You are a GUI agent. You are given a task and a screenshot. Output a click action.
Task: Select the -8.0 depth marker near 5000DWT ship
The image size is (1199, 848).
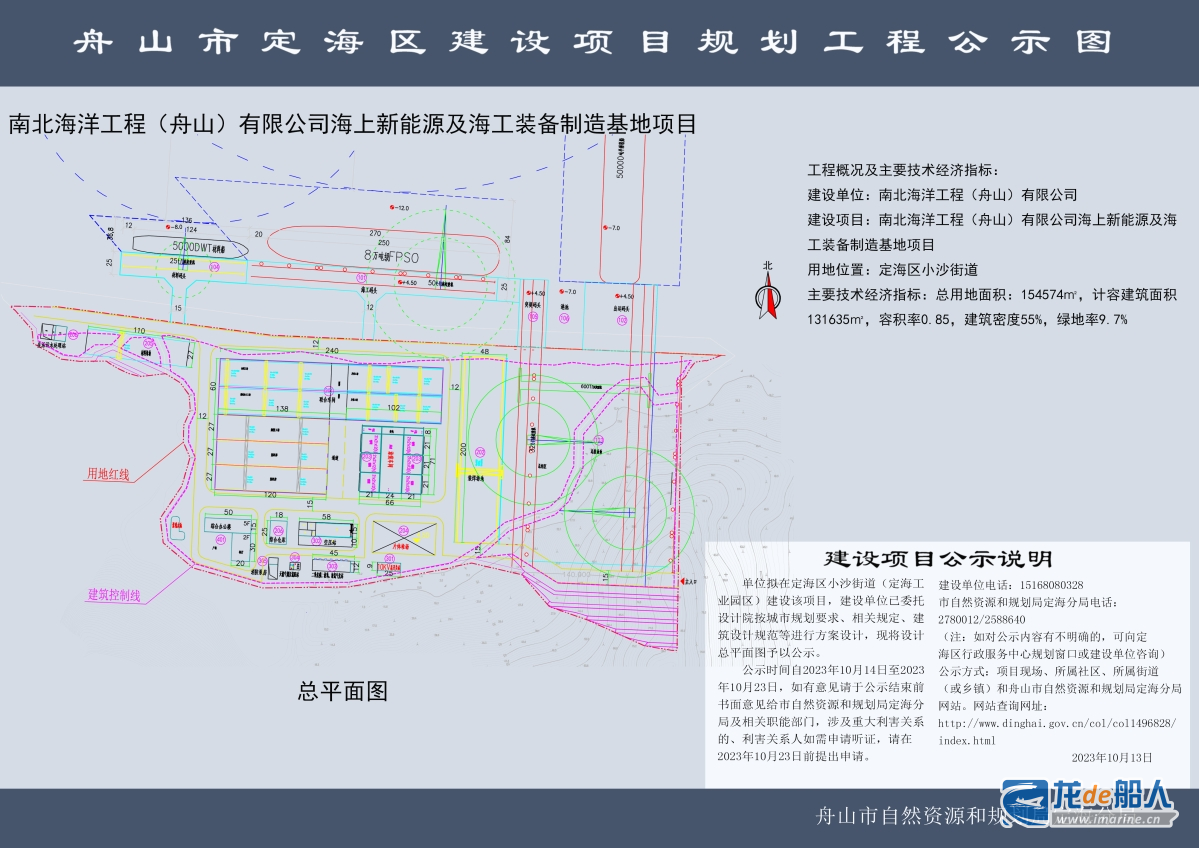coord(177,228)
